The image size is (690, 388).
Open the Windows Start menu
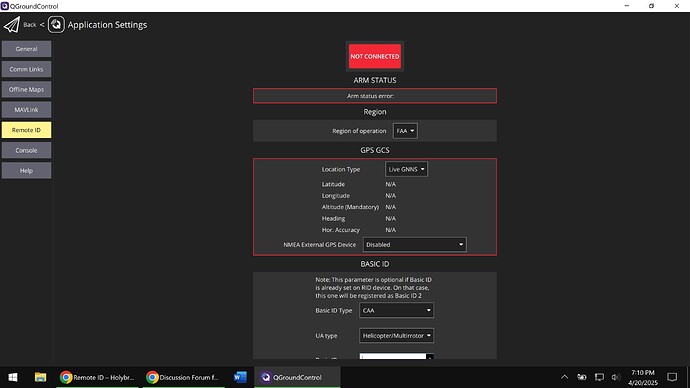pyautogui.click(x=13, y=377)
